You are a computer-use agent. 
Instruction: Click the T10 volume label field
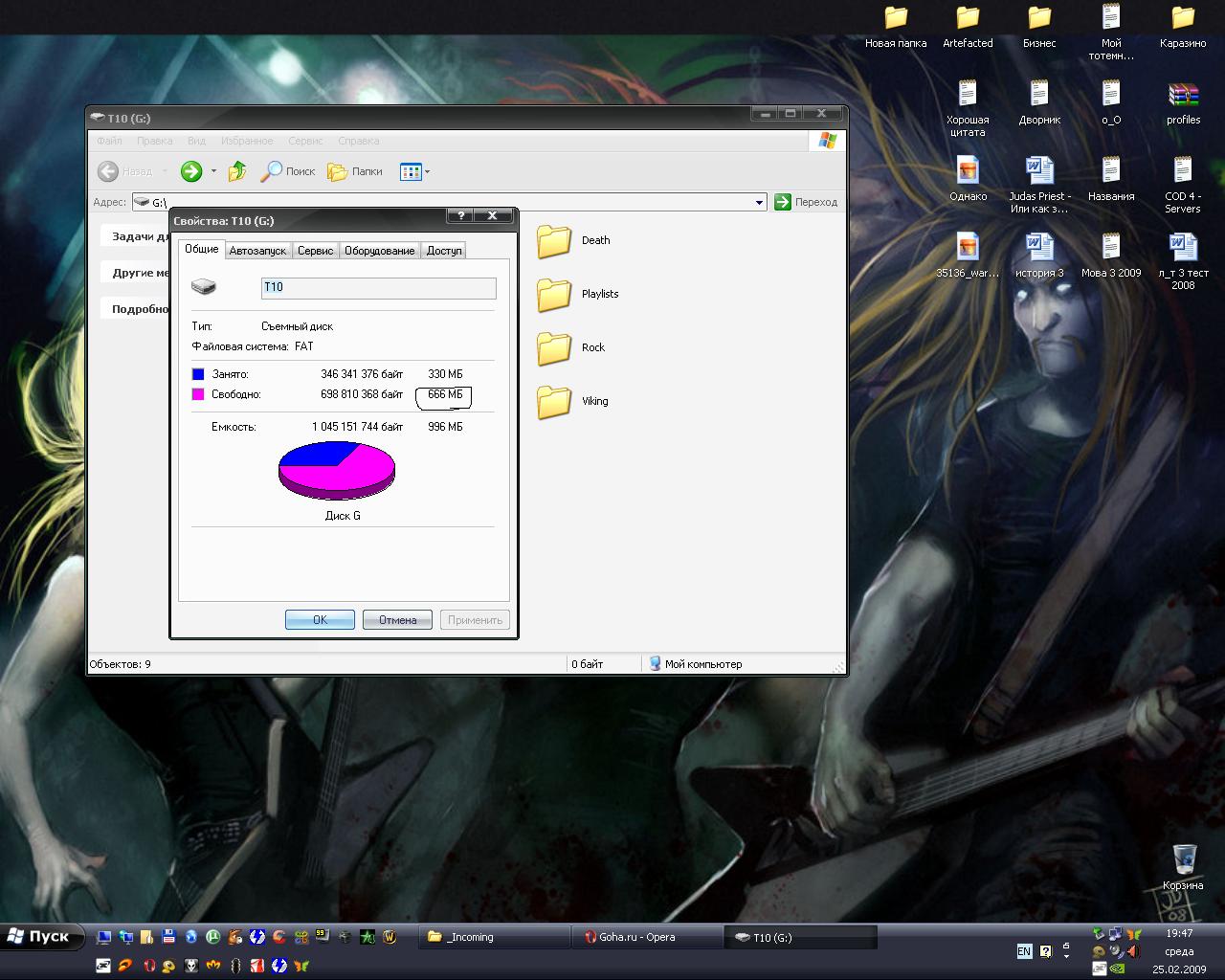tap(378, 287)
